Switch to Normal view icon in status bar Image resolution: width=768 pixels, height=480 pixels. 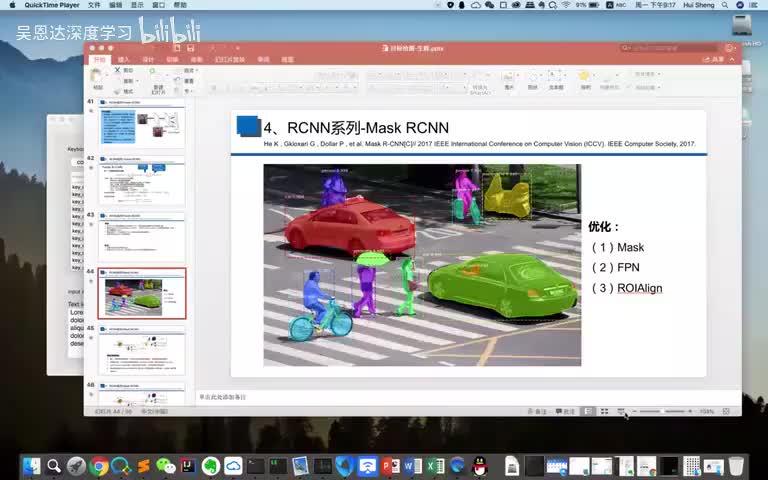tap(588, 411)
